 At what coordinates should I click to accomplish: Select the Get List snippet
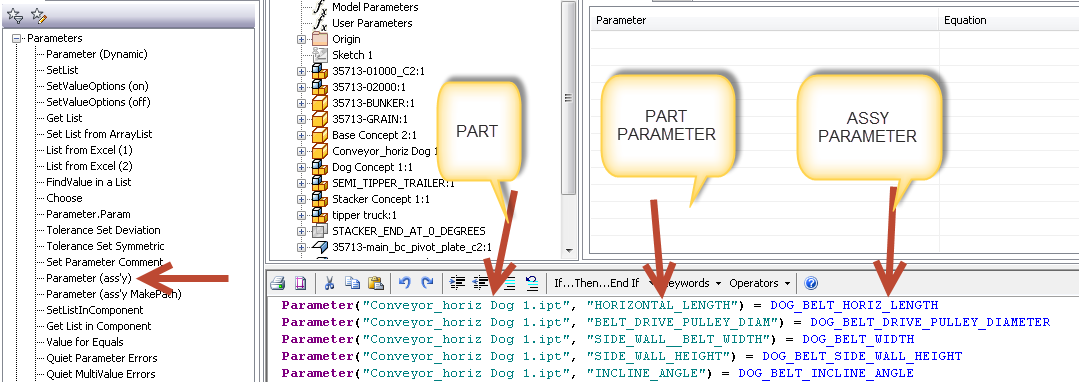click(x=64, y=118)
